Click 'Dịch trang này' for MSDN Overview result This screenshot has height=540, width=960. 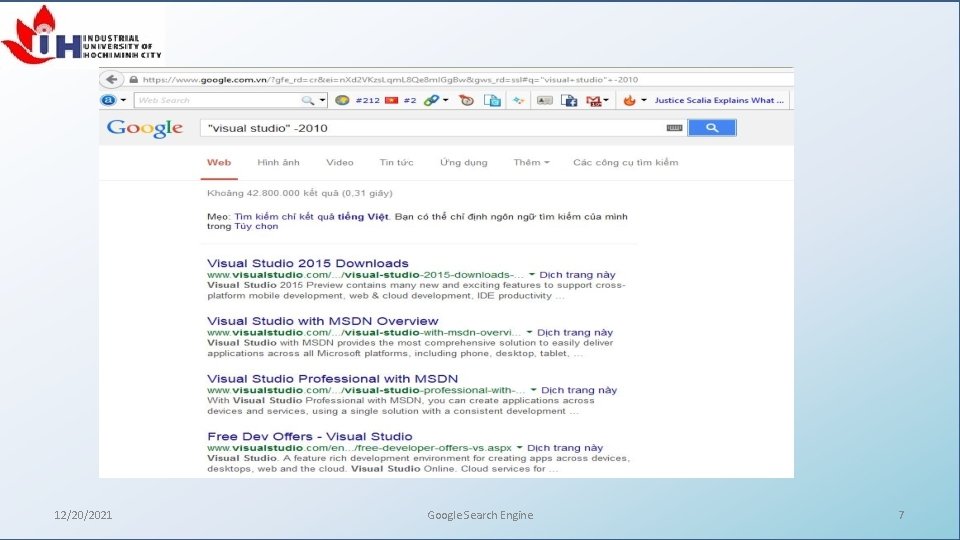(574, 332)
